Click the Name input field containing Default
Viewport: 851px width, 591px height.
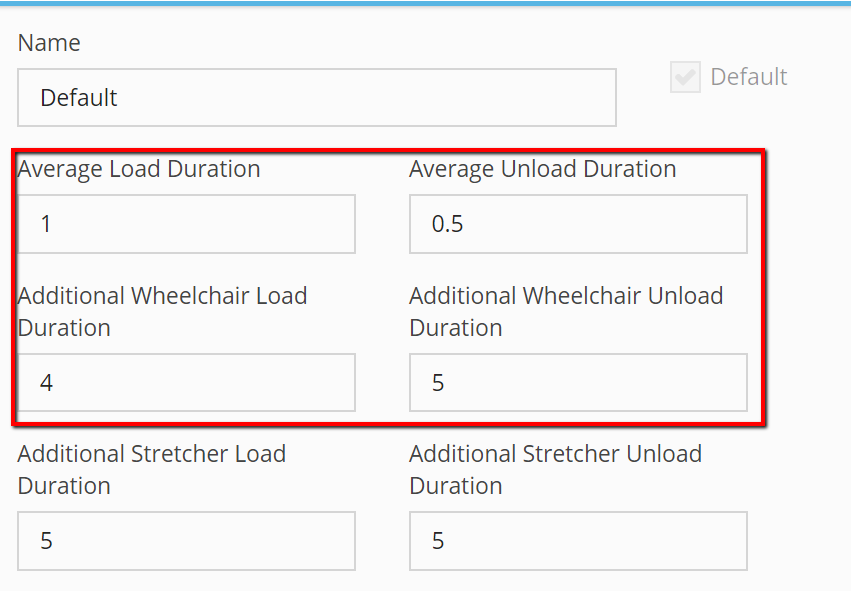[317, 98]
